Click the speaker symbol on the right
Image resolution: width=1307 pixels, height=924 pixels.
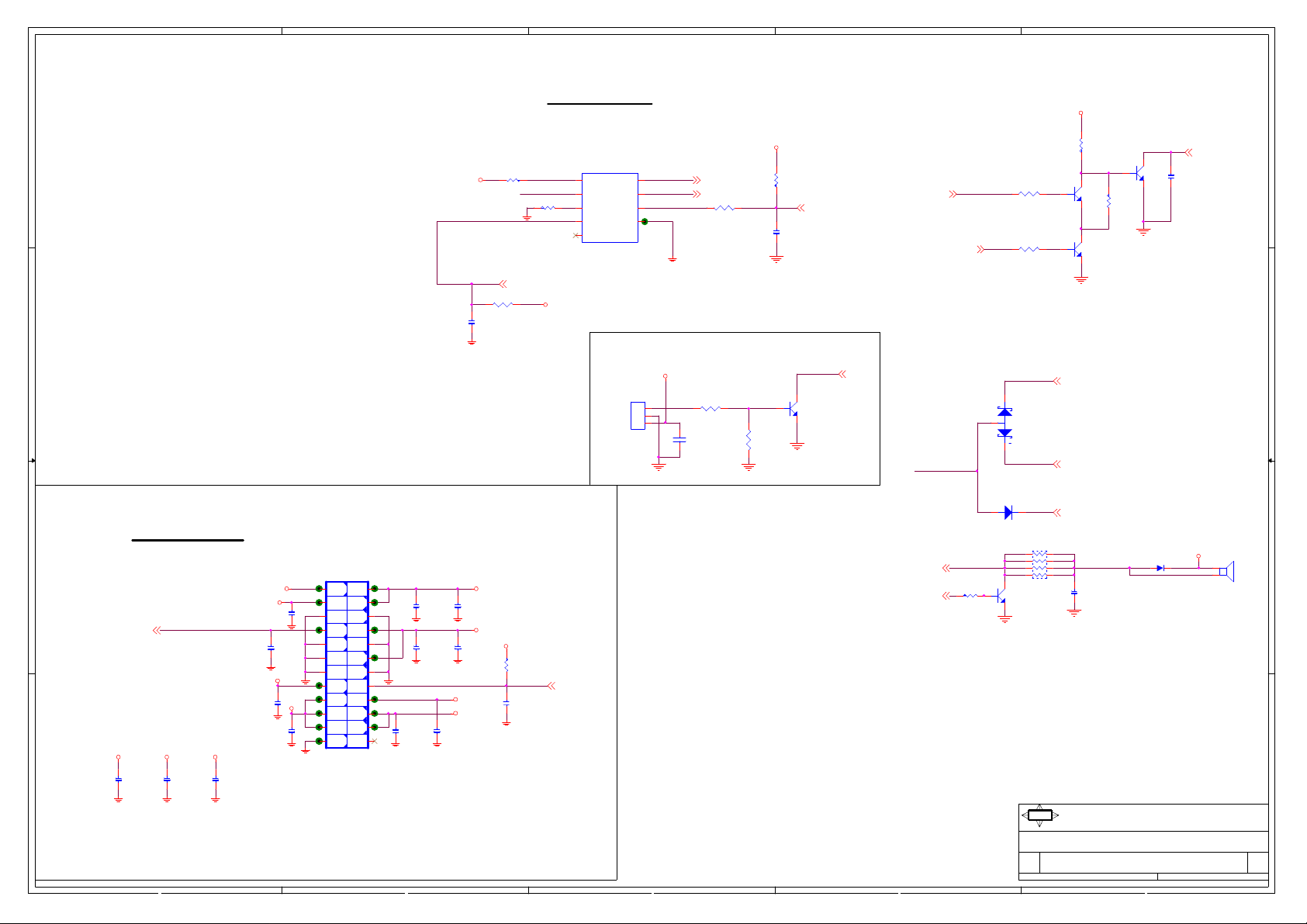pos(1226,572)
